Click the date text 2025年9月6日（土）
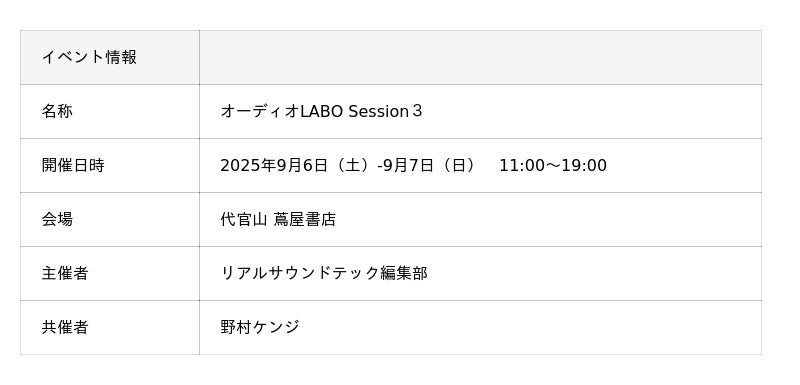Image resolution: width=800 pixels, height=385 pixels. click(298, 165)
